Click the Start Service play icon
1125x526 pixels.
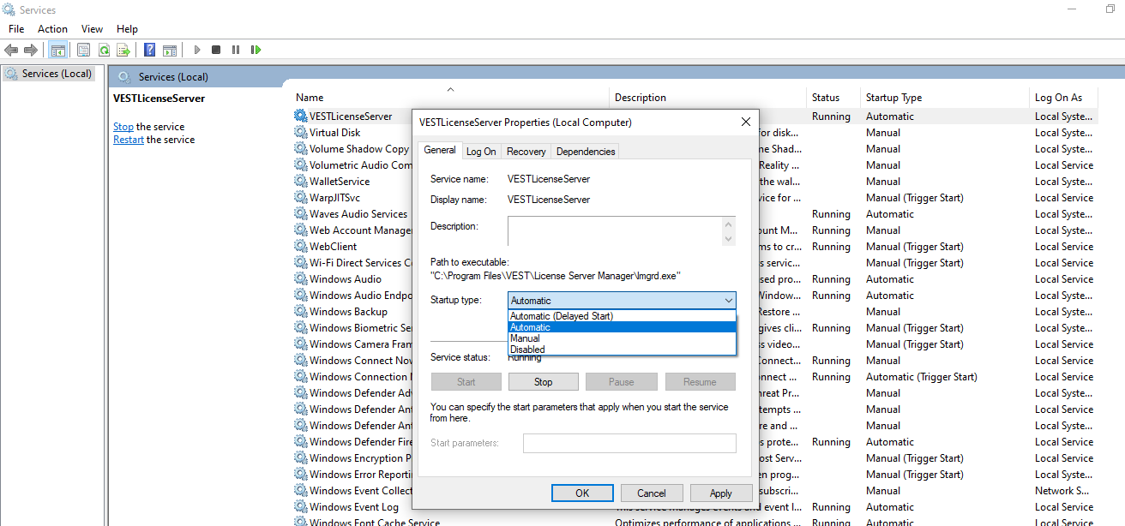tap(197, 50)
